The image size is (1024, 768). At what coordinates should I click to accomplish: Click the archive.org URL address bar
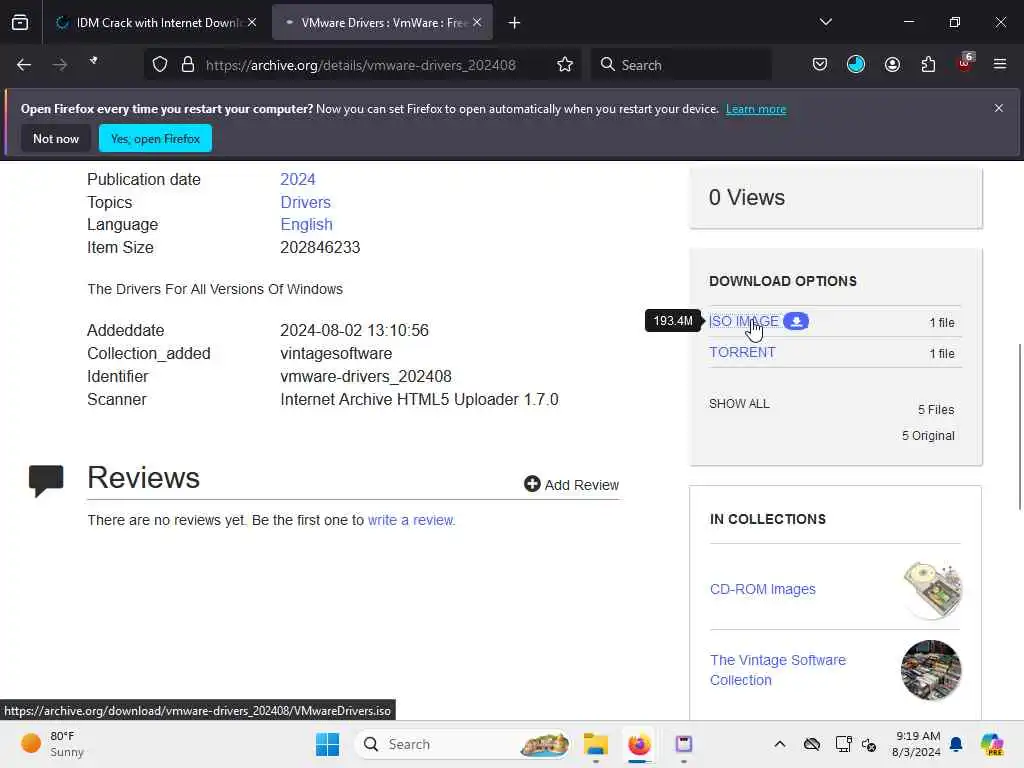click(360, 65)
